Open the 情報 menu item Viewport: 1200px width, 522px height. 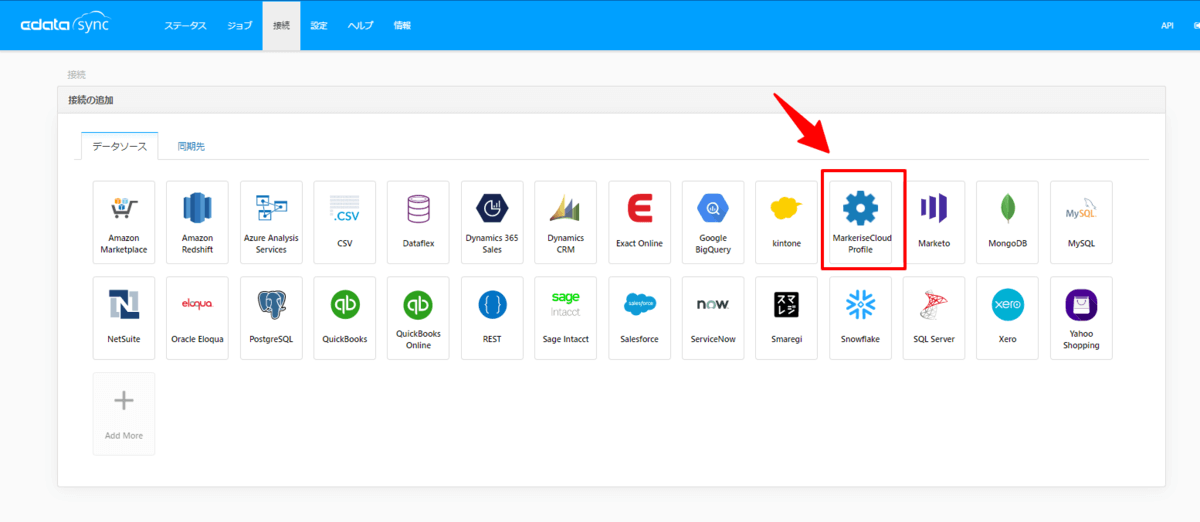402,25
